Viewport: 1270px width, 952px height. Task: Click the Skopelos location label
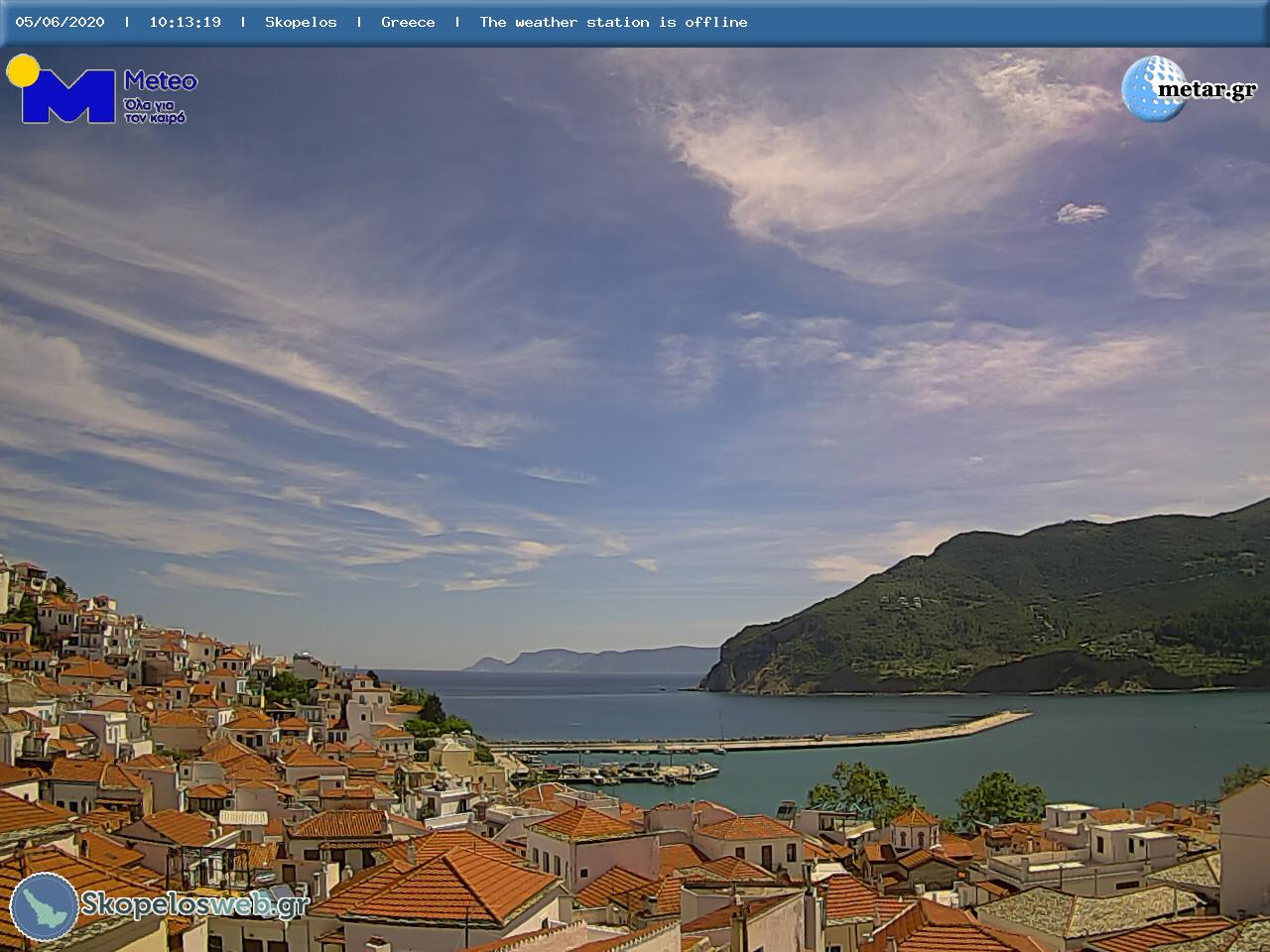(x=301, y=22)
